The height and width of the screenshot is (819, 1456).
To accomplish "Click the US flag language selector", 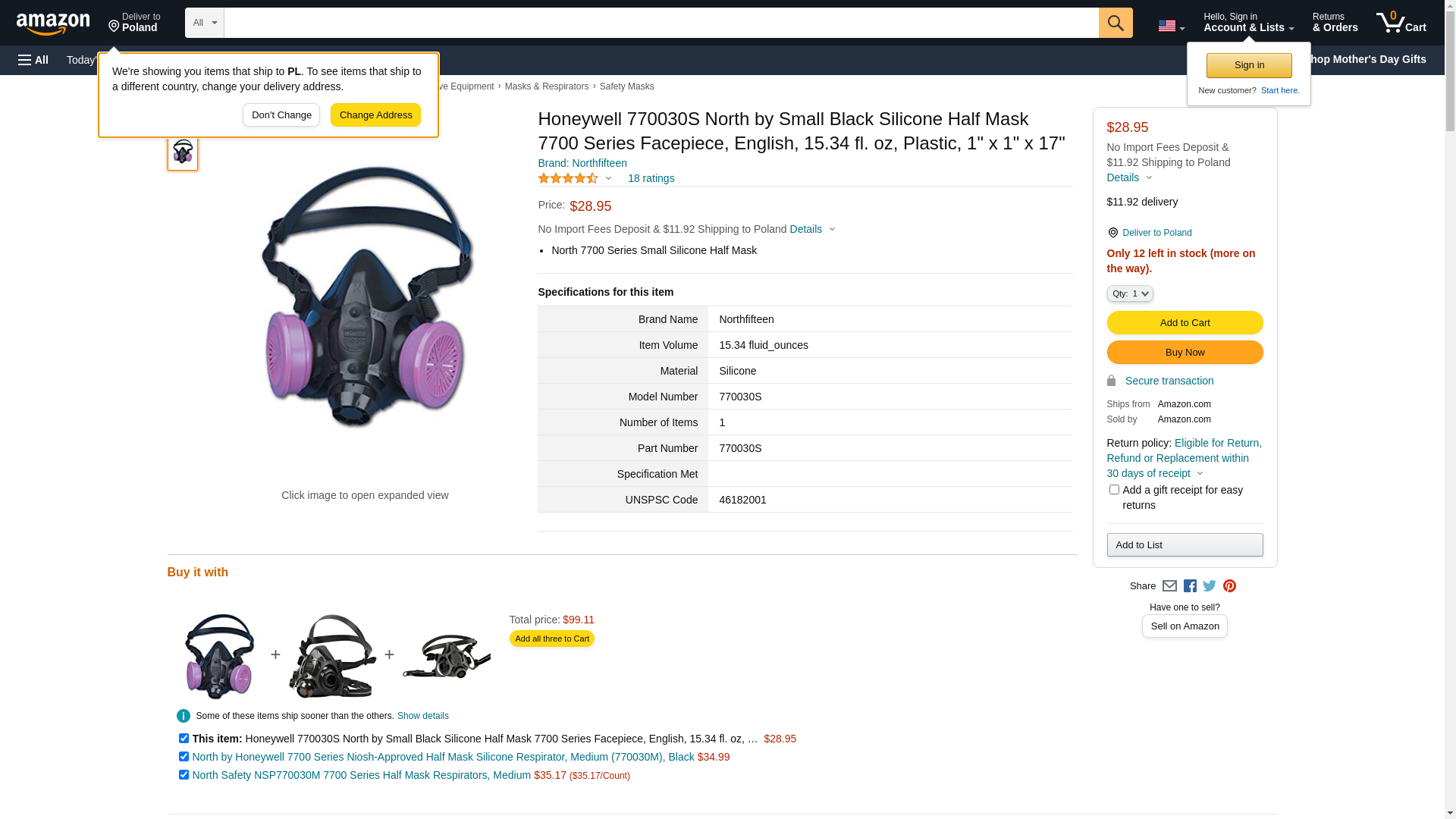I will (x=1172, y=26).
